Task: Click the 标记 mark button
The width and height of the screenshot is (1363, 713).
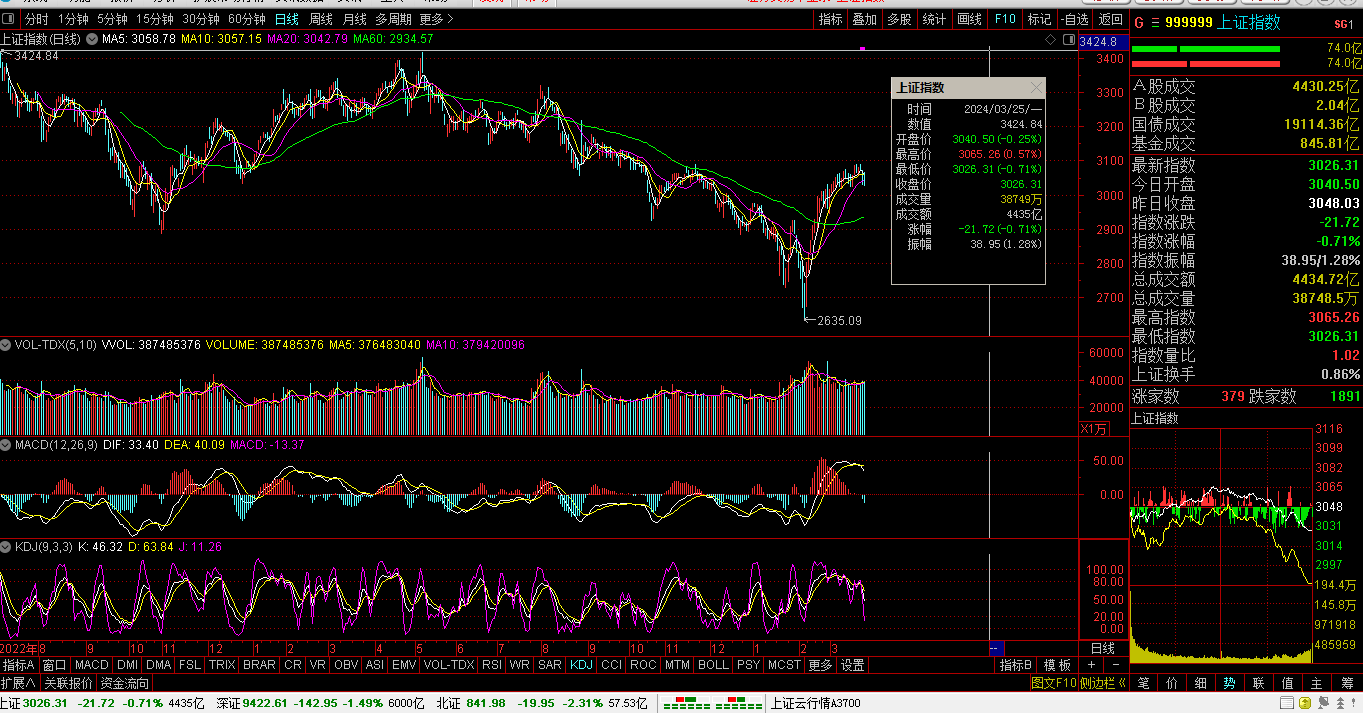Action: [x=1039, y=19]
